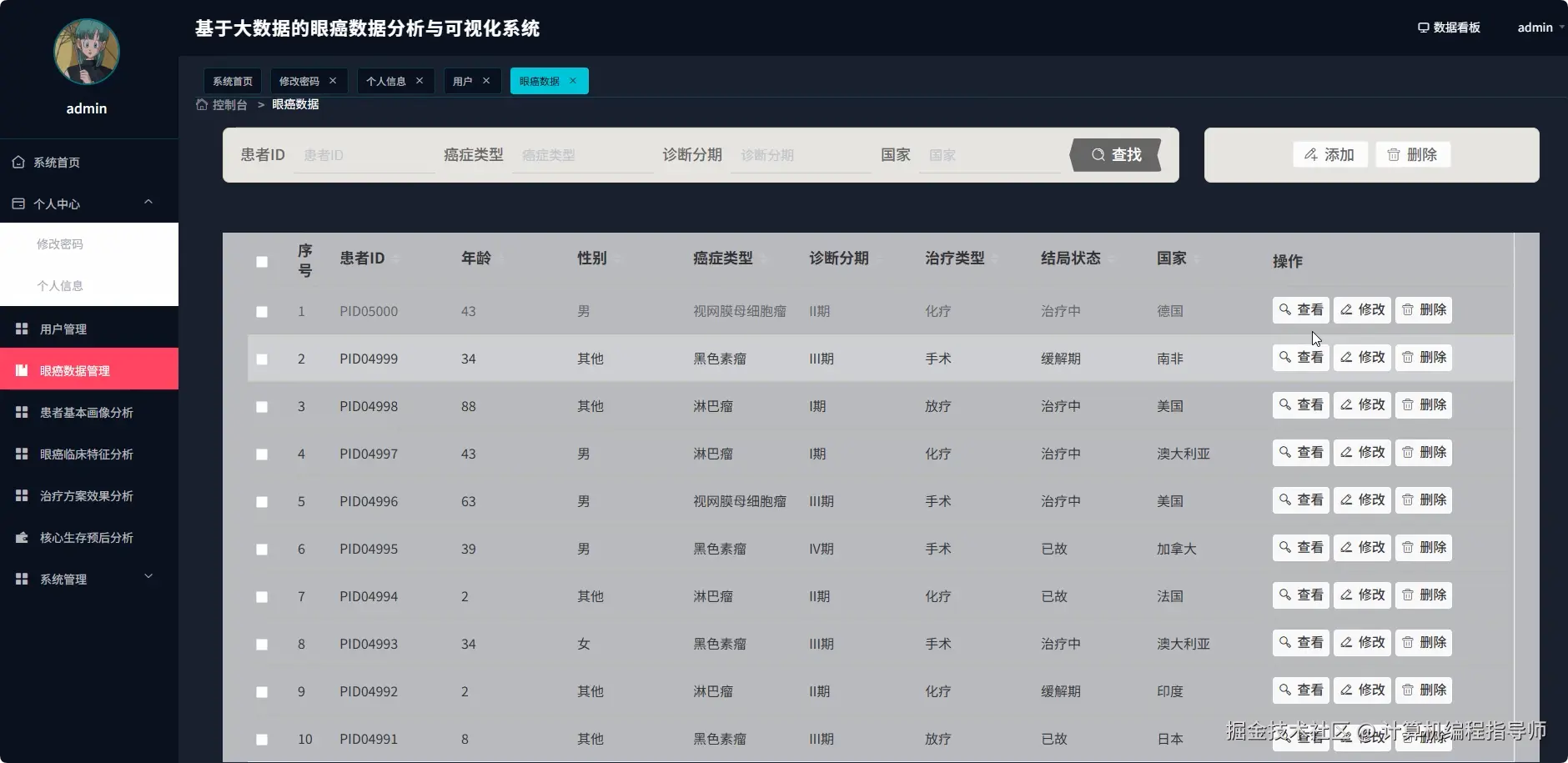Viewport: 1568px width, 763px height.
Task: Select 眼癌数据管理 in the sidebar
Action: tap(89, 369)
